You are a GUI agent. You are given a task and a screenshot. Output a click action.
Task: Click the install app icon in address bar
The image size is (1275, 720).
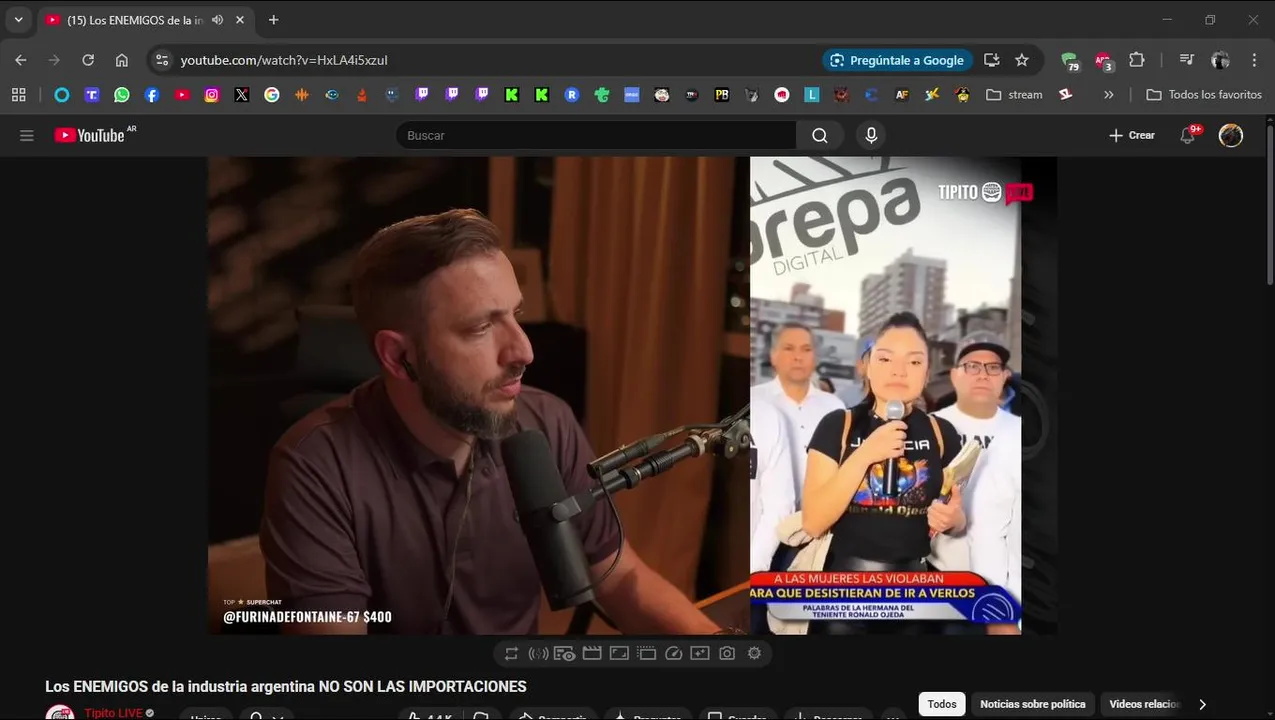(x=991, y=60)
